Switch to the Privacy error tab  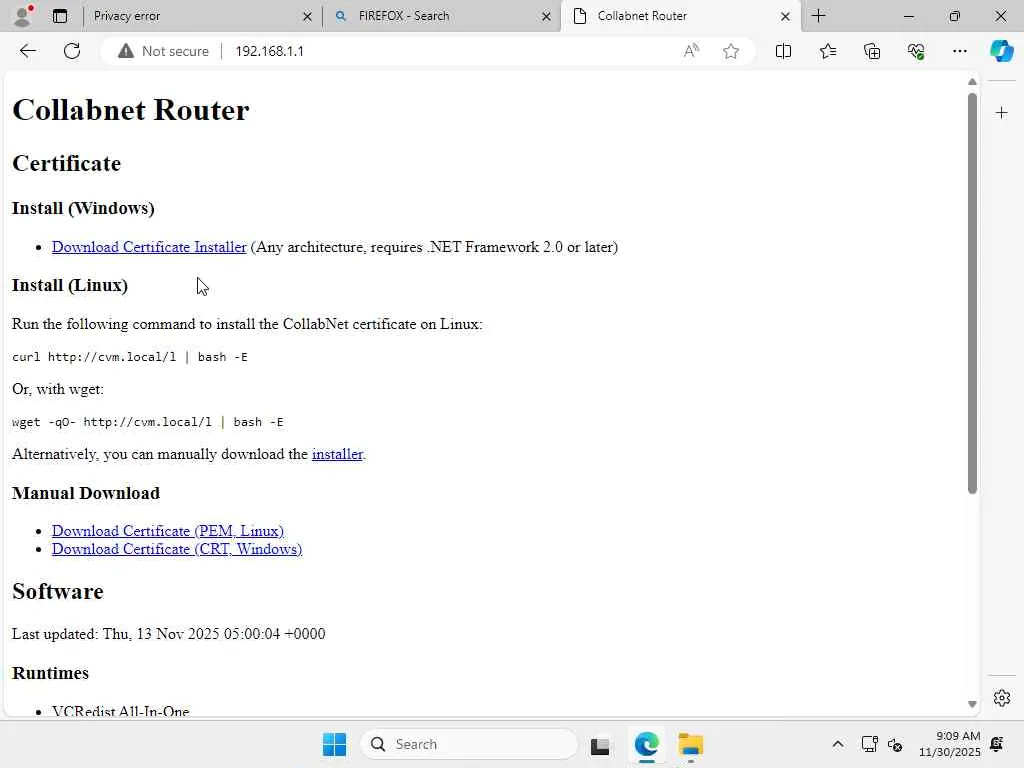201,16
